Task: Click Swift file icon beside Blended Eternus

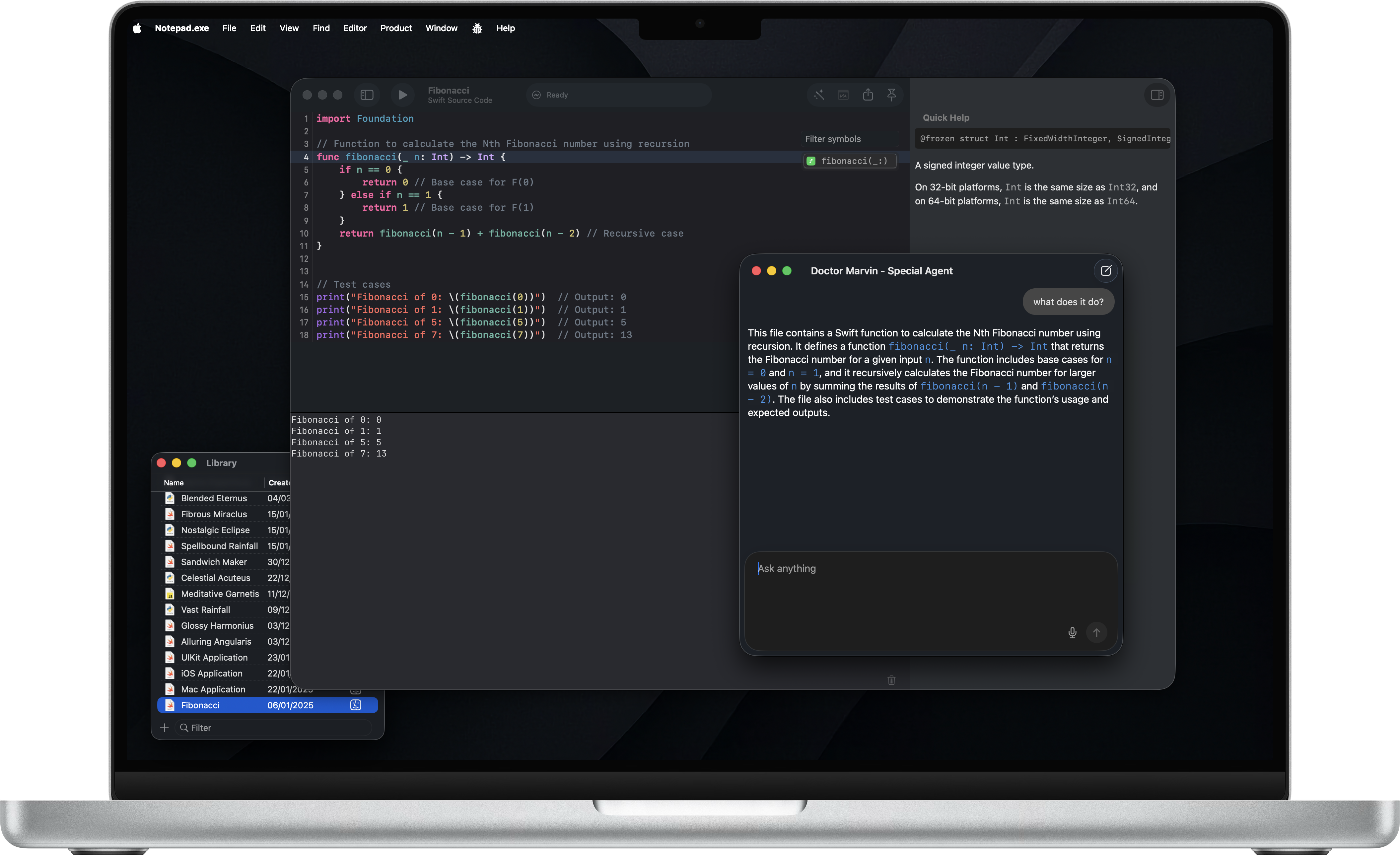Action: (169, 498)
